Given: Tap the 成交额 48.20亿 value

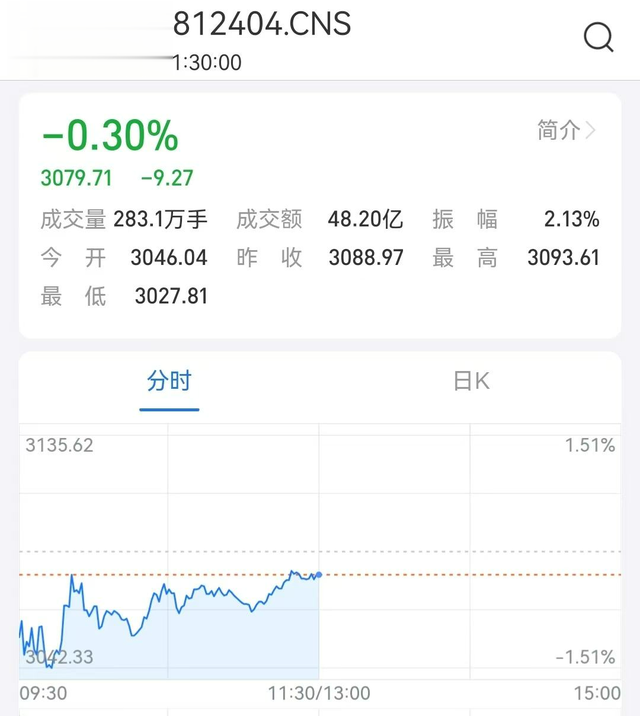Looking at the screenshot, I should point(365,219).
